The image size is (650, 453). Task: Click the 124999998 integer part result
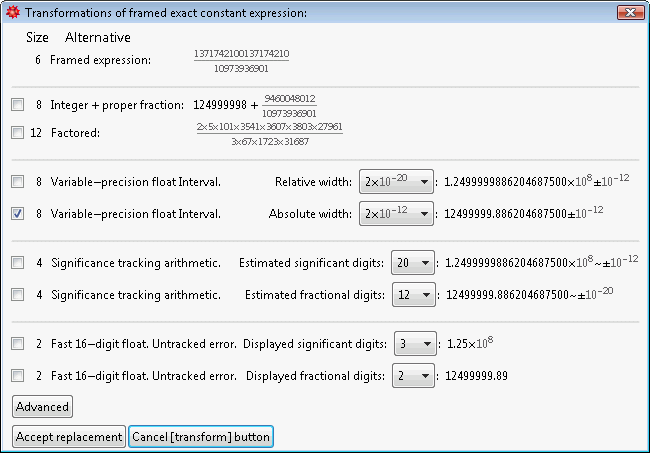click(220, 105)
